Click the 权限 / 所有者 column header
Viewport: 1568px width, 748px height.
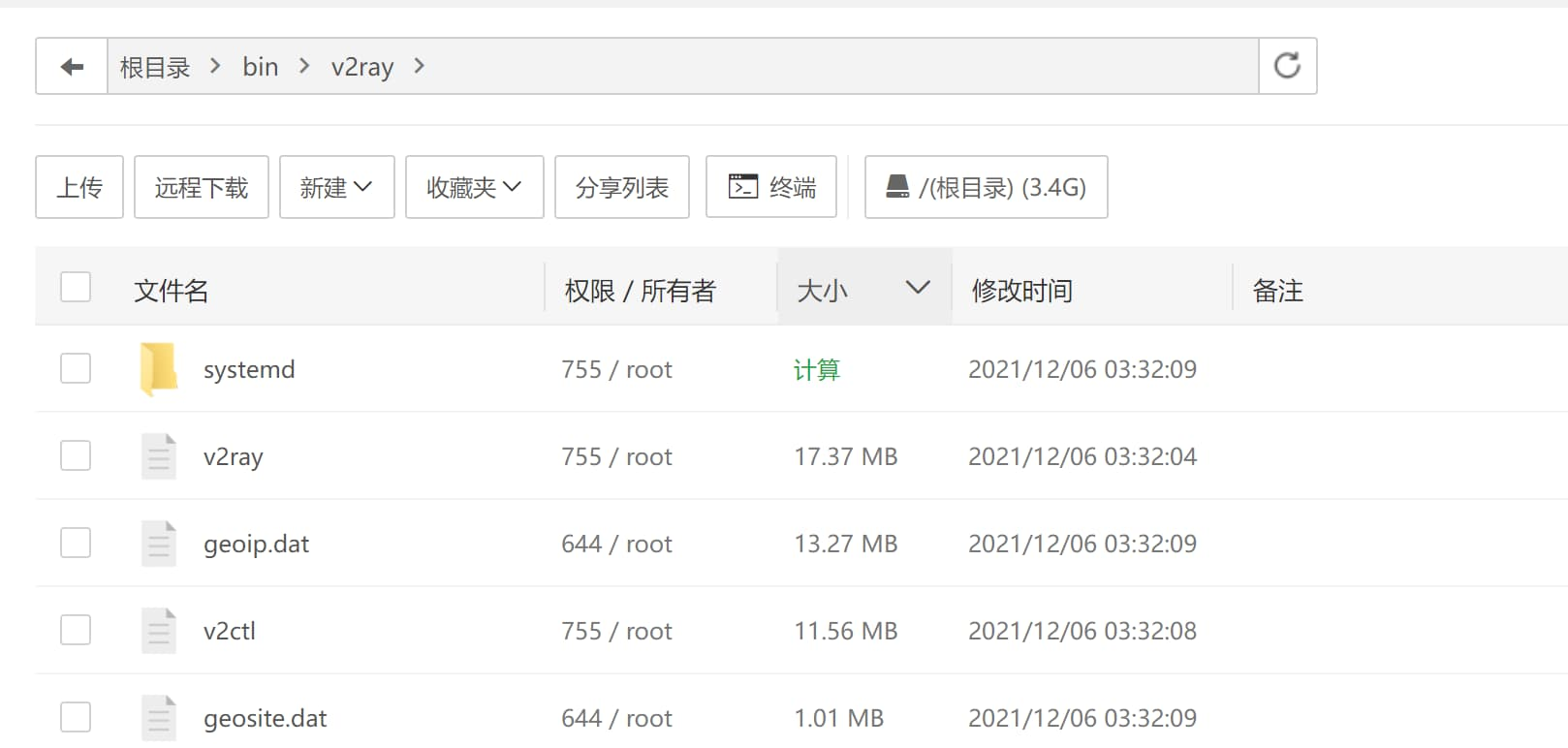click(x=641, y=291)
